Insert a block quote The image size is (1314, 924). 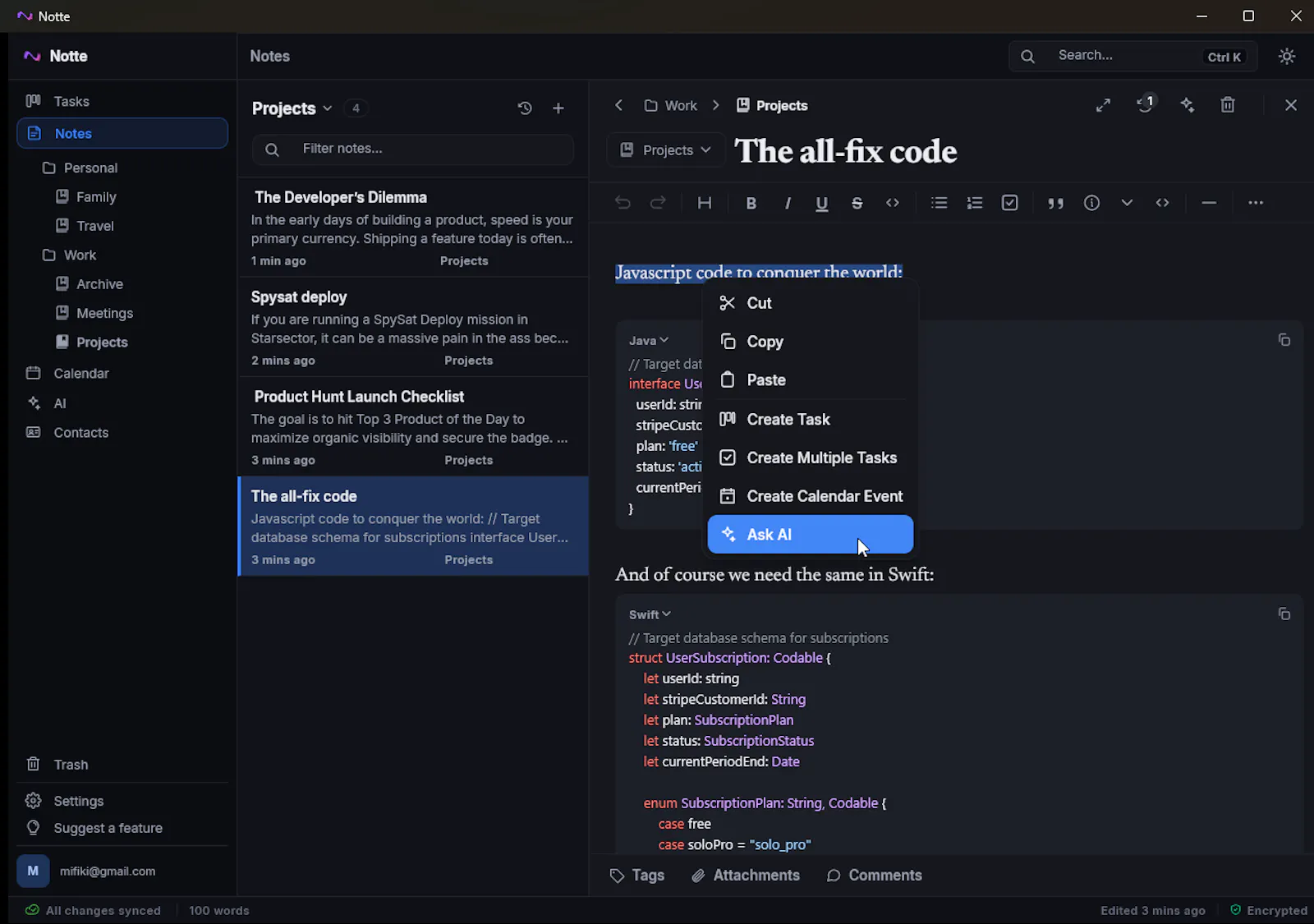[1055, 203]
